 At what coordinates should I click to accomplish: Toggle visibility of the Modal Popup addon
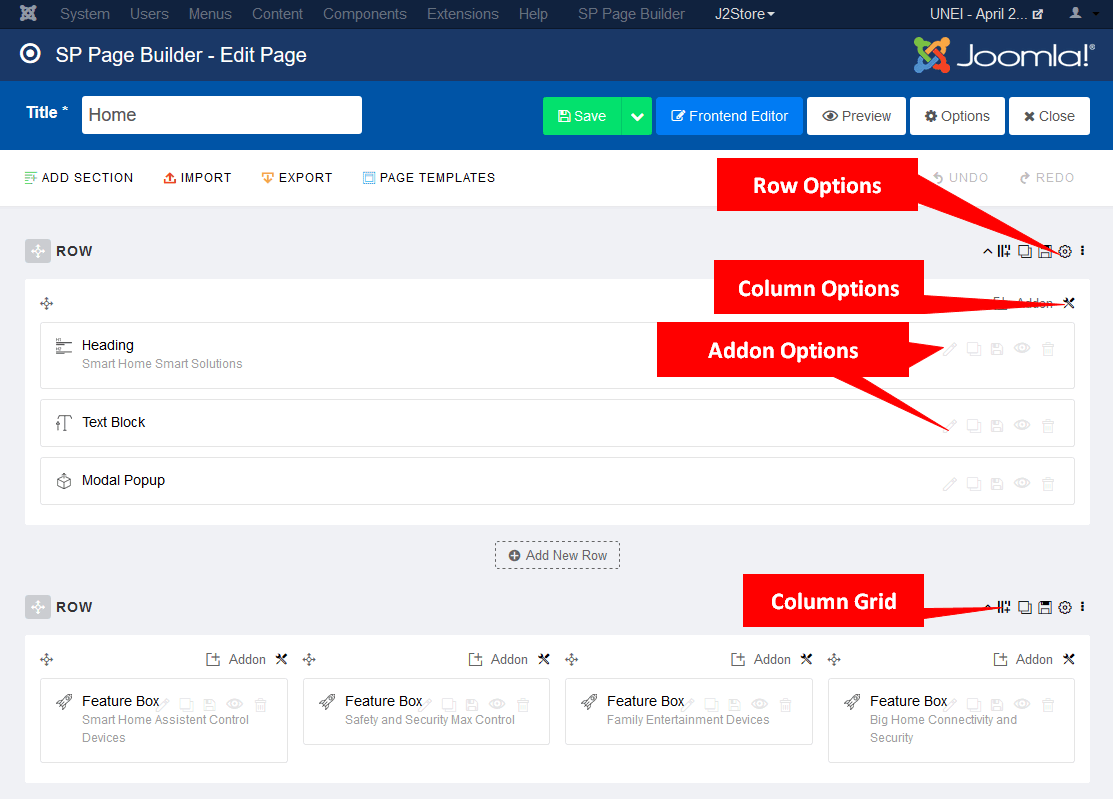[1022, 484]
